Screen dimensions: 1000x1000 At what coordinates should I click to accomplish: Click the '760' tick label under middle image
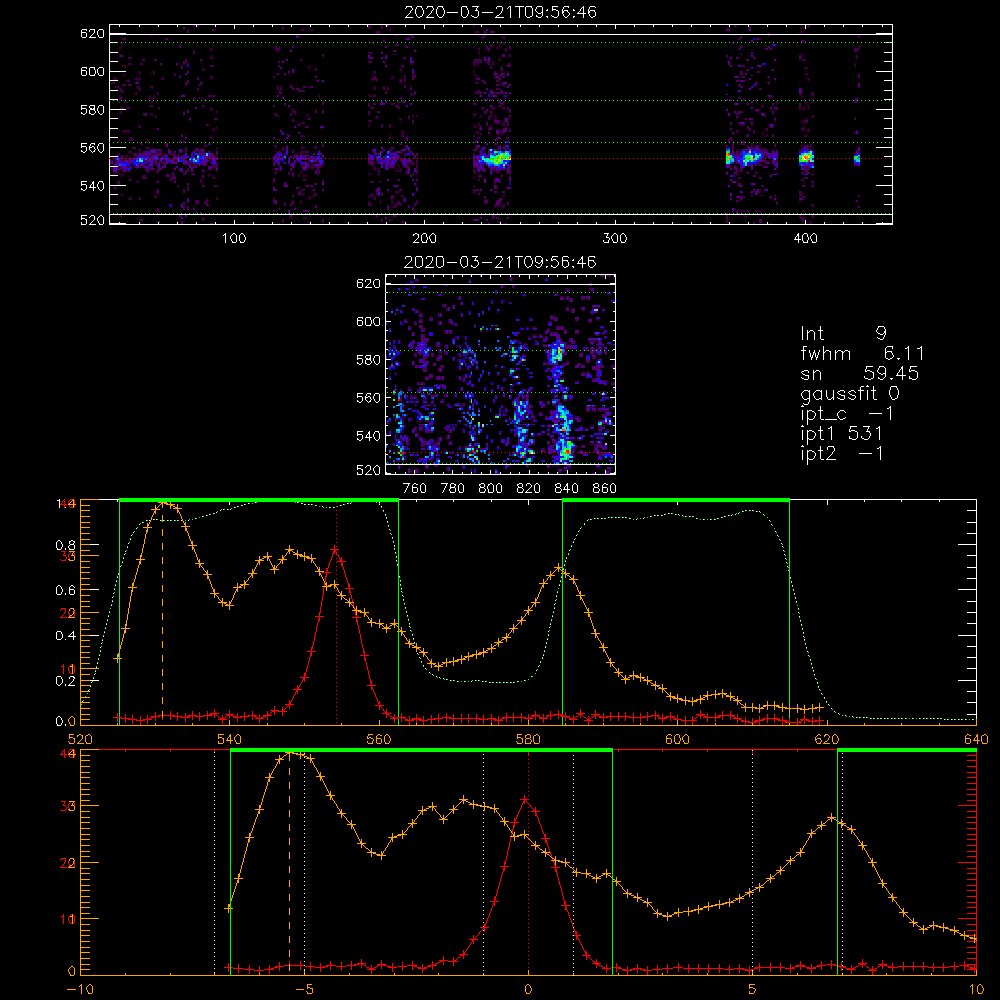coord(415,489)
